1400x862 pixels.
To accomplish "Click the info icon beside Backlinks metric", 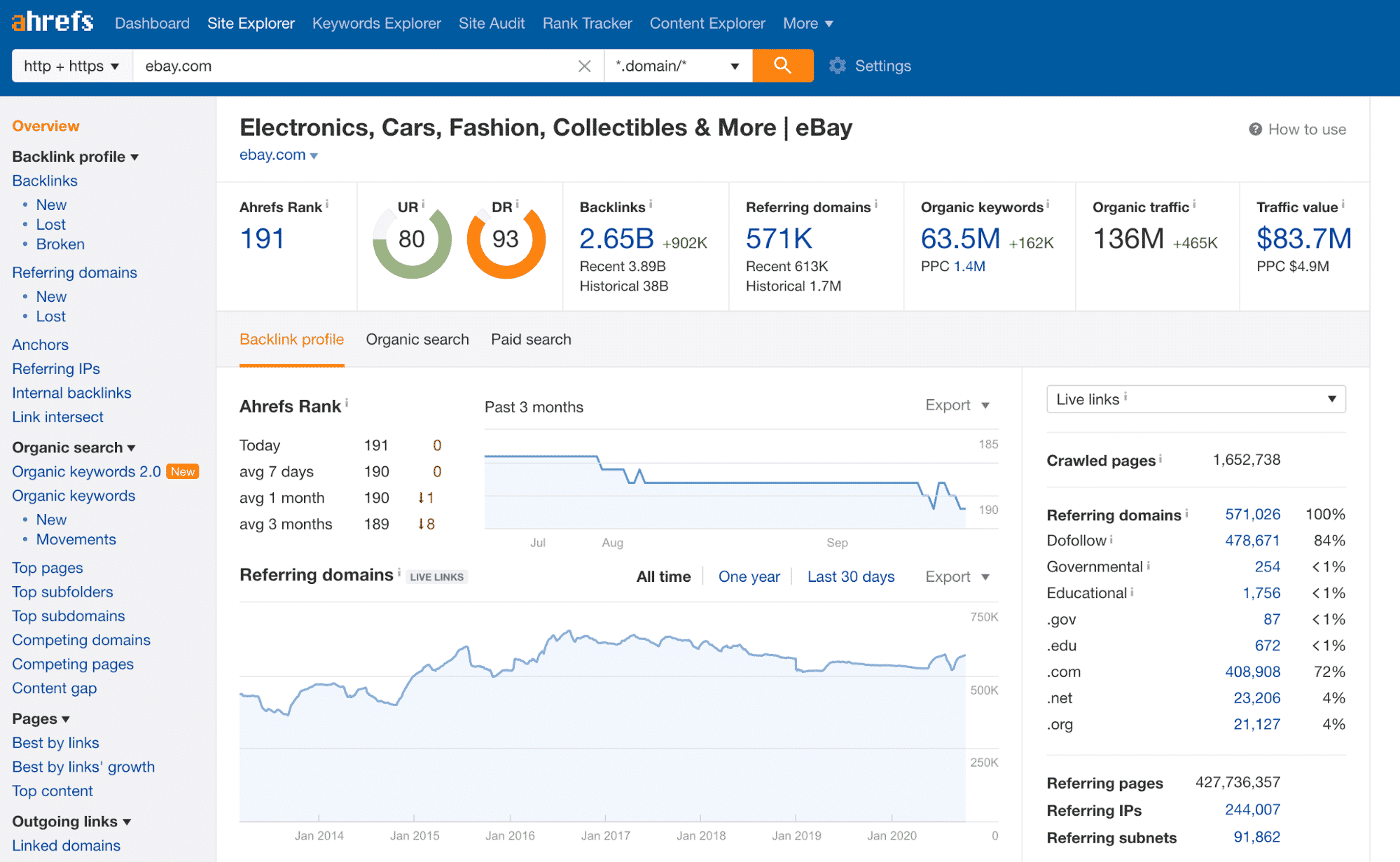I will coord(651,204).
